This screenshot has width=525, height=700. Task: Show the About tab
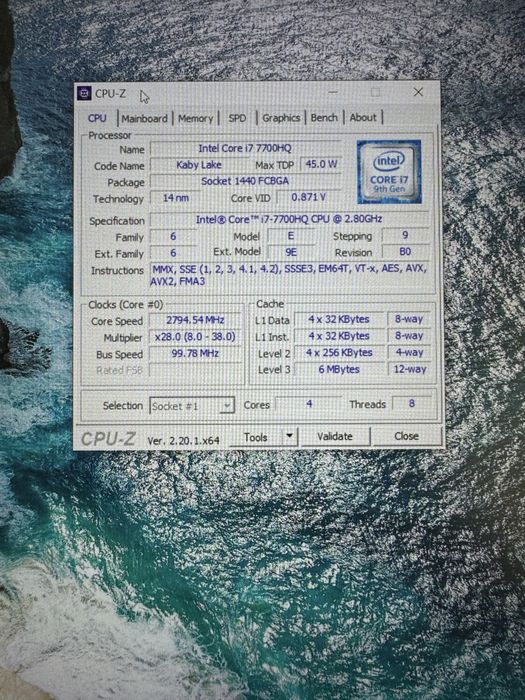(362, 117)
